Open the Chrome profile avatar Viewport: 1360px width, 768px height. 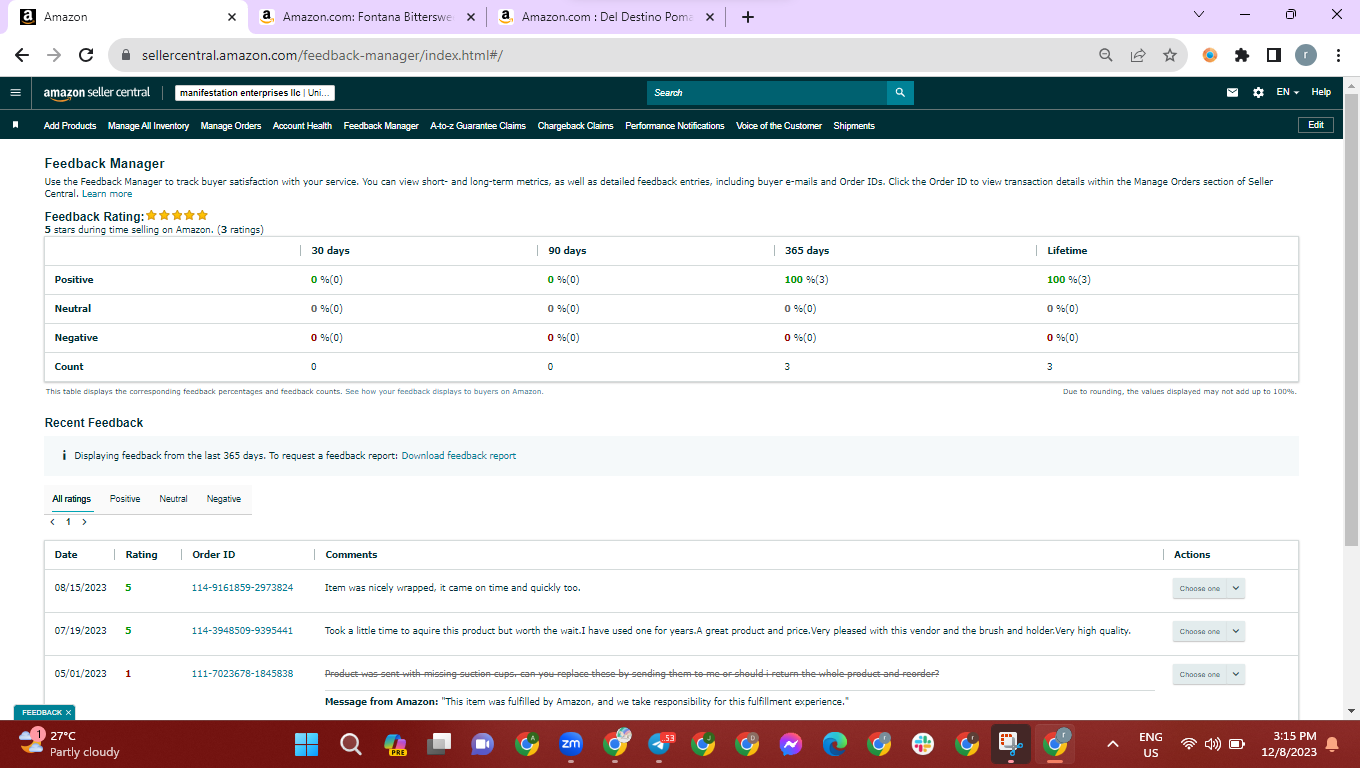coord(1306,55)
